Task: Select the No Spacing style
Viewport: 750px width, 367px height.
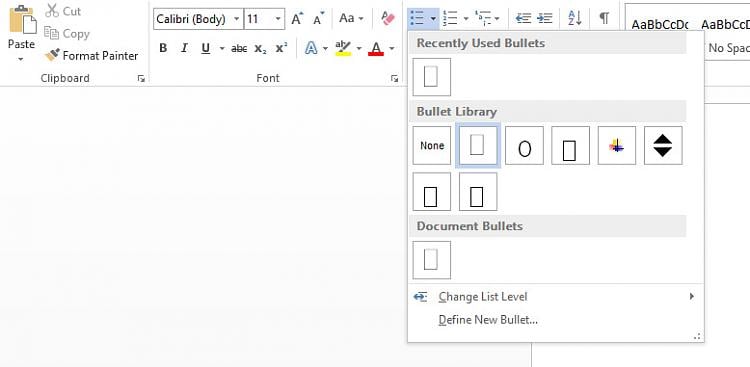Action: [x=728, y=48]
